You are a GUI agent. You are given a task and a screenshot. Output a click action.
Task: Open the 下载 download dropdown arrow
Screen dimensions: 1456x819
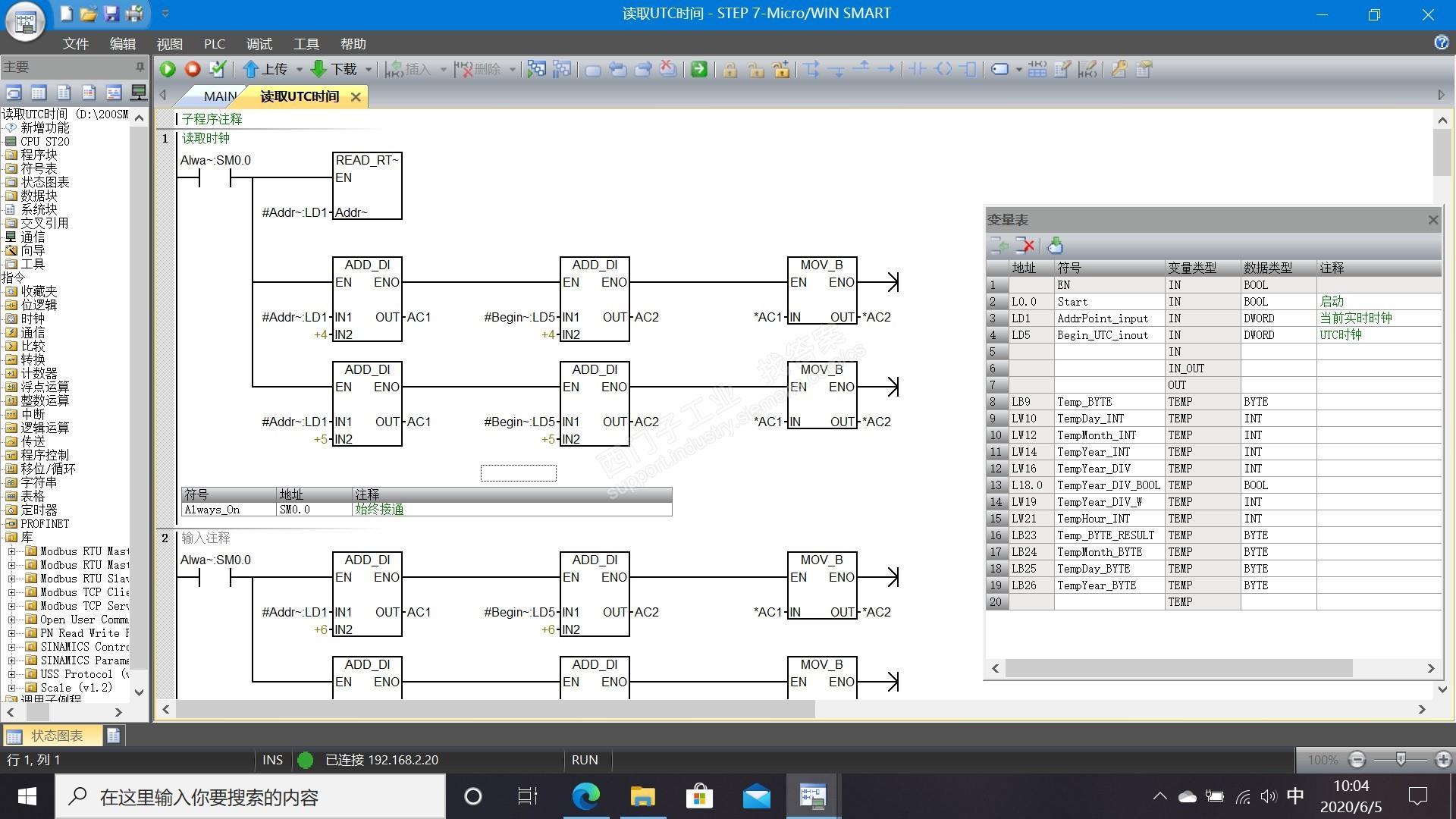click(x=369, y=70)
